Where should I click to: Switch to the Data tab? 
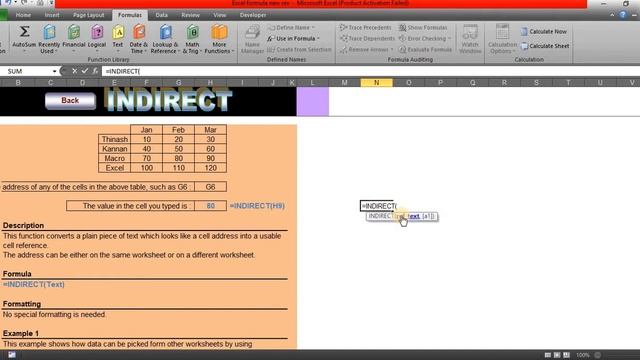[162, 15]
